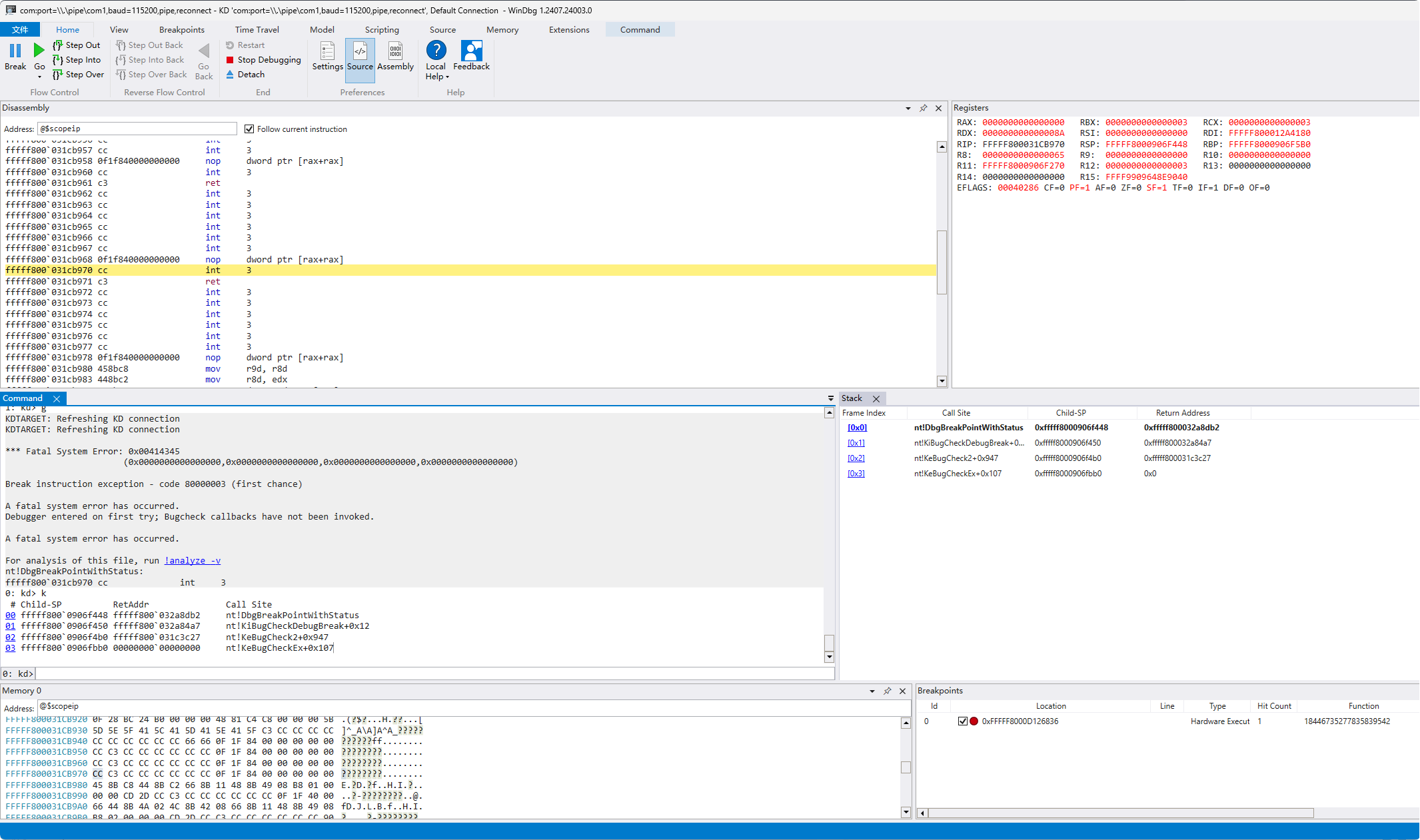1420x840 pixels.
Task: Open the Memory ribbon tab
Action: pos(502,30)
